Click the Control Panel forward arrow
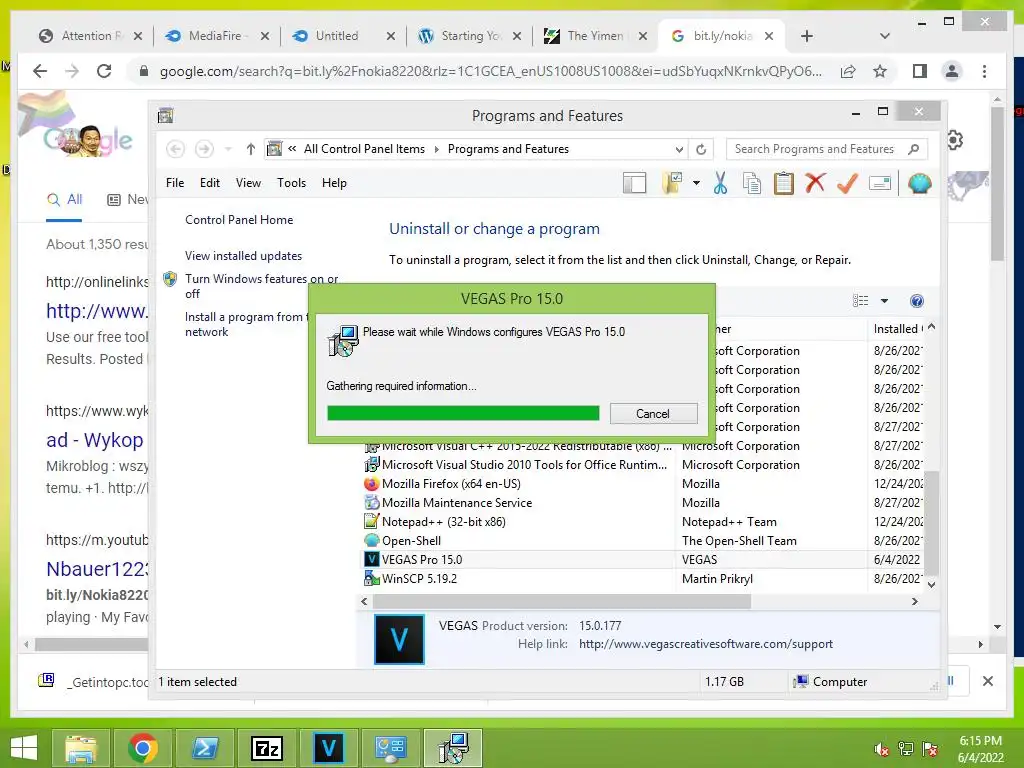1024x768 pixels. [x=204, y=149]
